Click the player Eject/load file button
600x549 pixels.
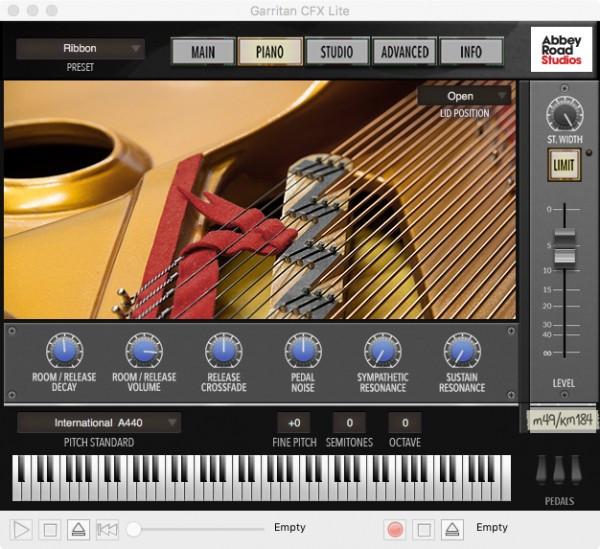tap(78, 530)
